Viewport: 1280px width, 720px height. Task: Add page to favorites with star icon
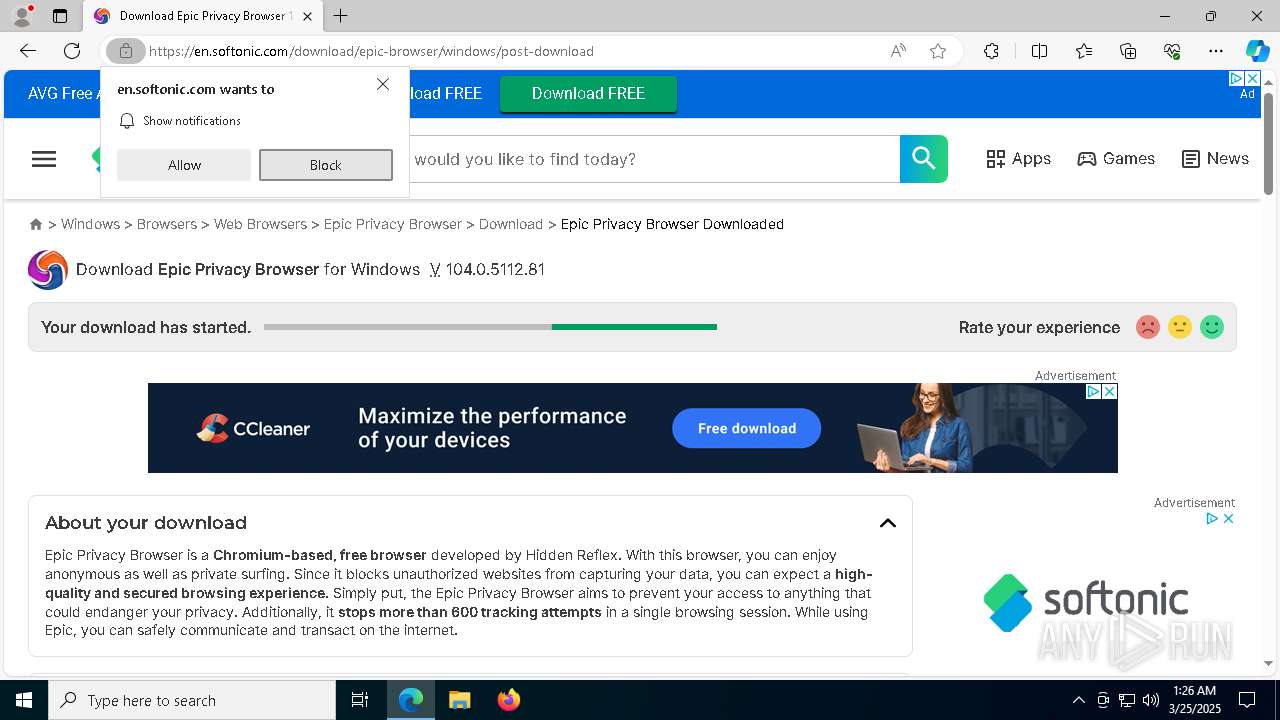point(938,51)
